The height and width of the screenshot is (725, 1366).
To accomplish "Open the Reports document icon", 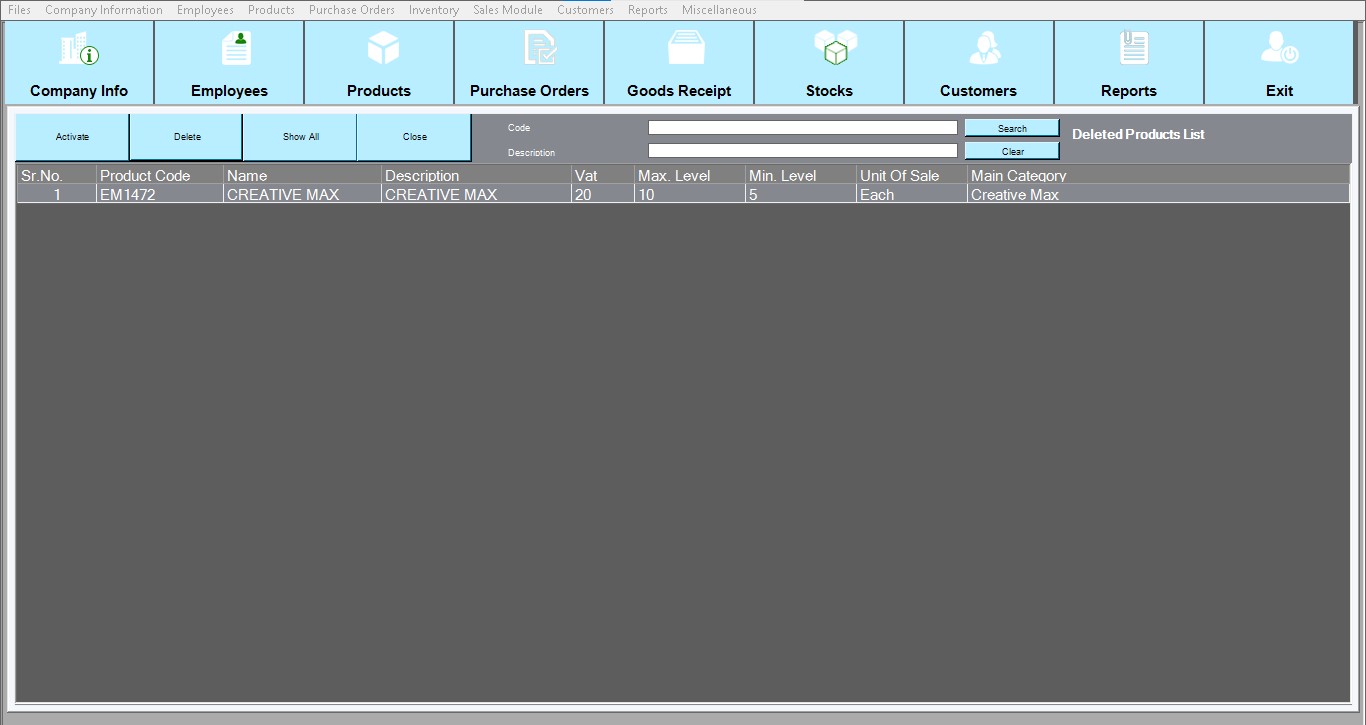I will coord(1134,48).
